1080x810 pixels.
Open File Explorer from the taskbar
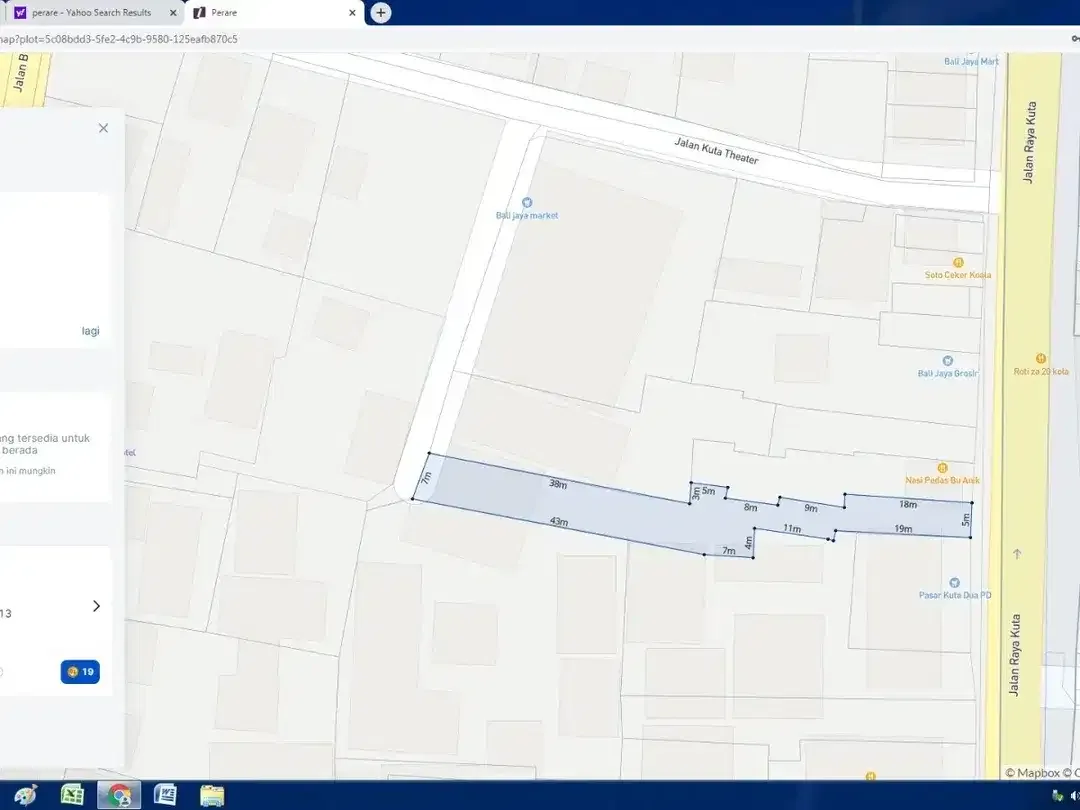pos(212,796)
